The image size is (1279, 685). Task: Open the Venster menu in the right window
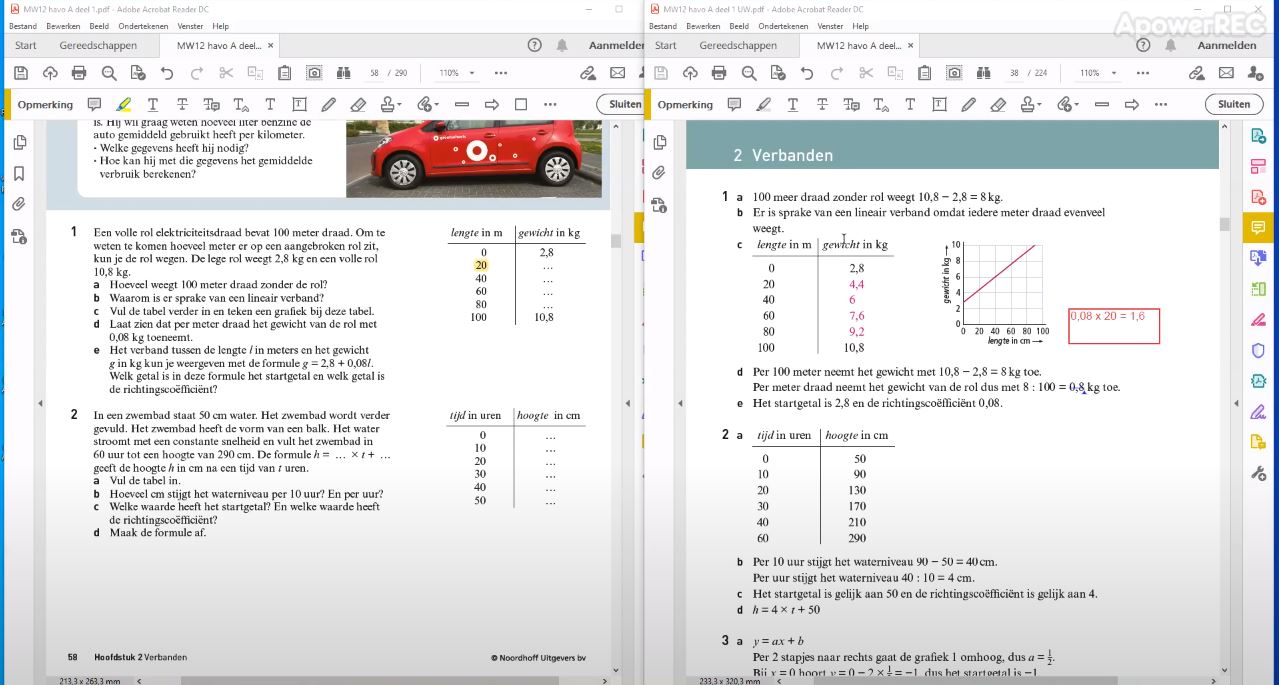pyautogui.click(x=831, y=26)
